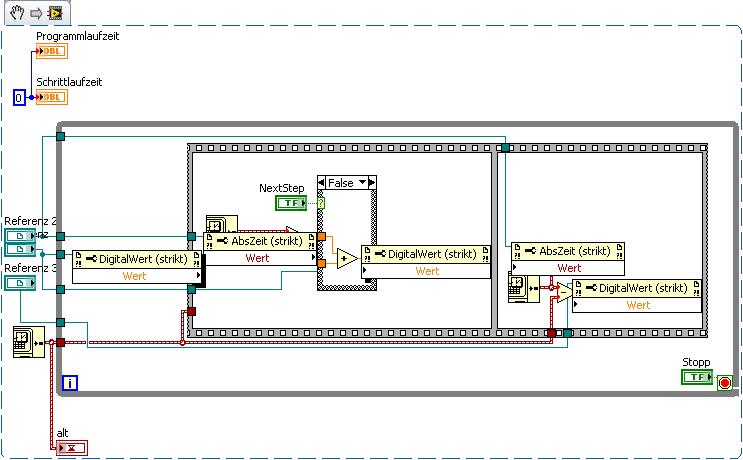This screenshot has height=460, width=743.
Task: Click the red loop stop condition terminal
Action: 725,383
